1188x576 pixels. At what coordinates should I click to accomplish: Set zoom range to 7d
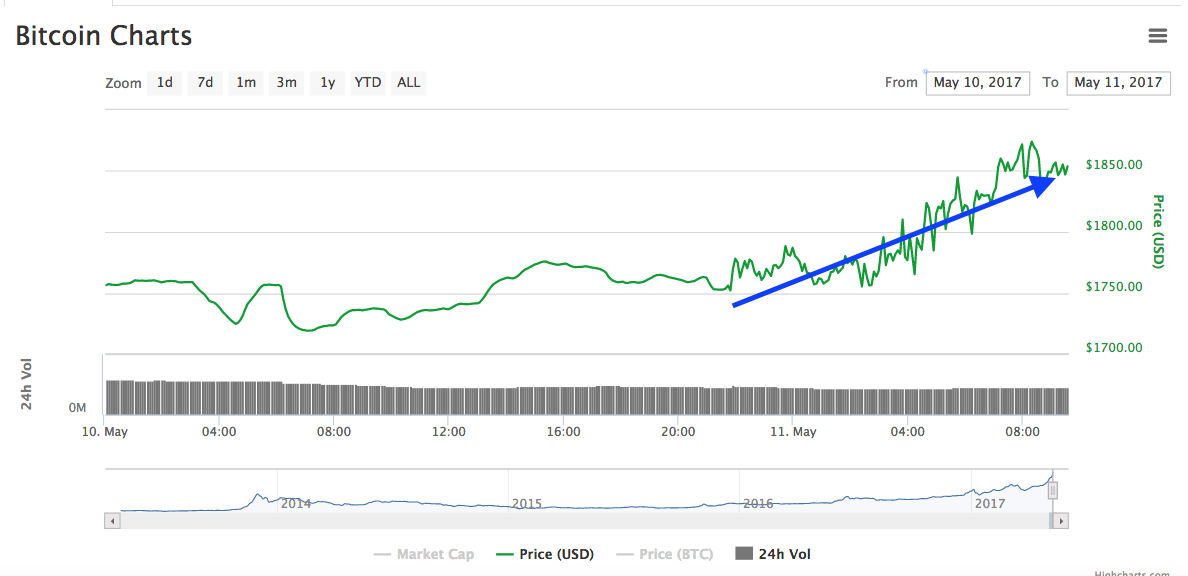[205, 83]
